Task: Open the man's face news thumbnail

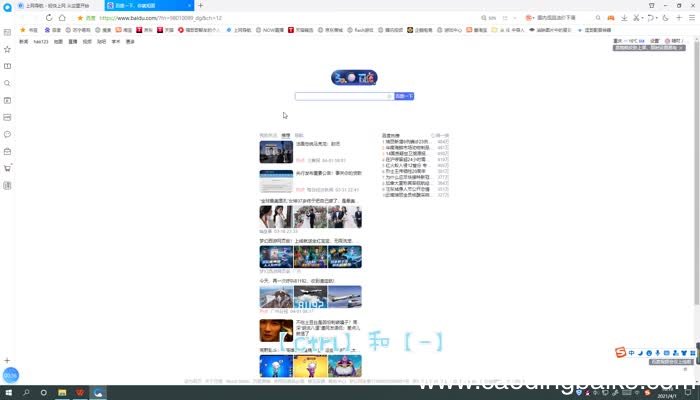Action: click(x=276, y=330)
